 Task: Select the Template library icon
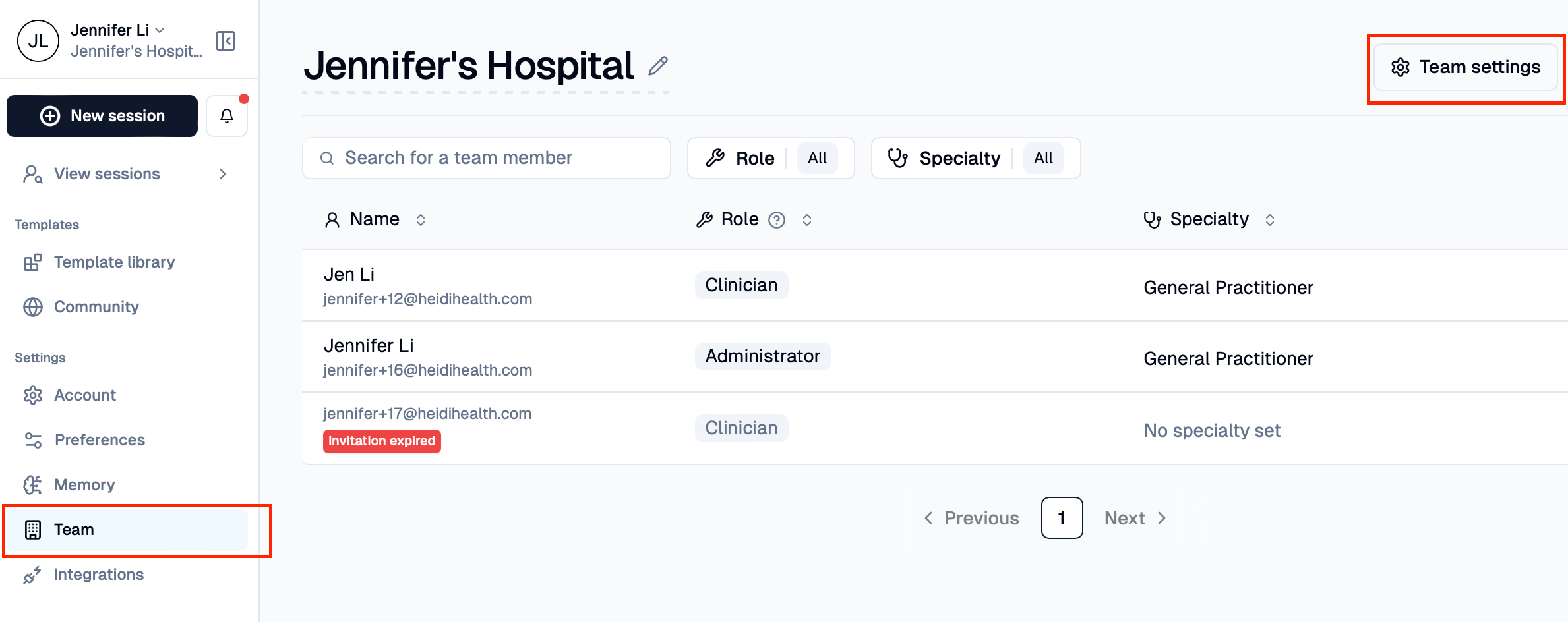33,262
